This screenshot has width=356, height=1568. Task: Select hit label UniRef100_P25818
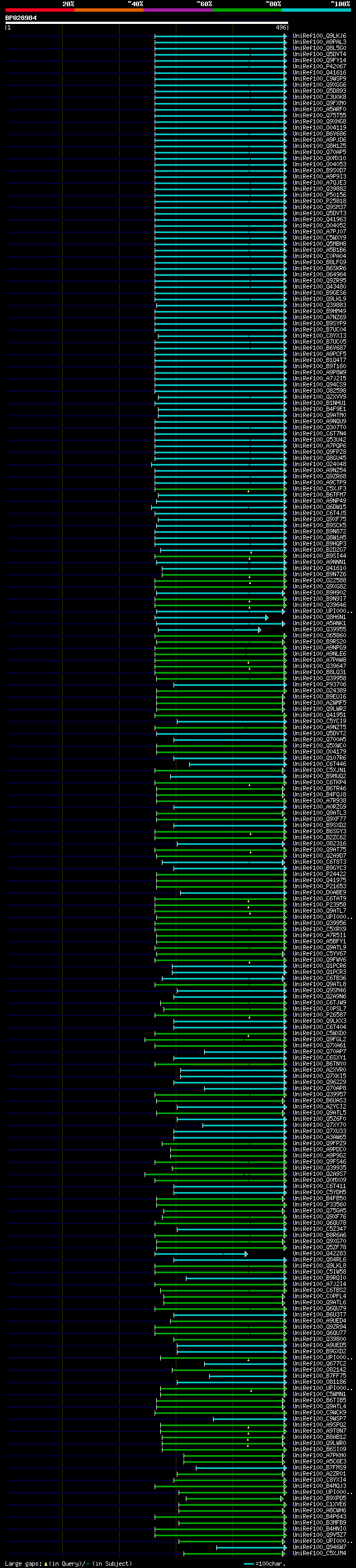tap(319, 201)
